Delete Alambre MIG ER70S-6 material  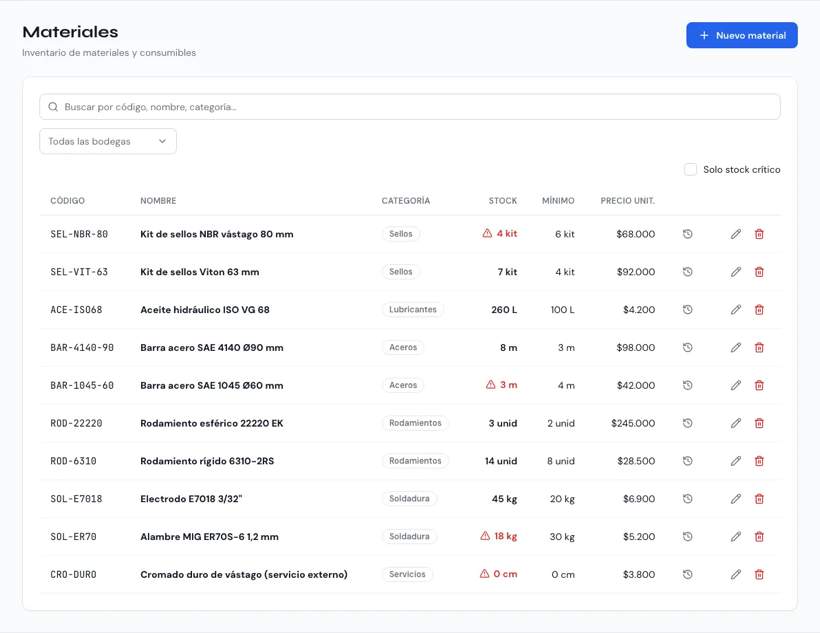coord(759,536)
